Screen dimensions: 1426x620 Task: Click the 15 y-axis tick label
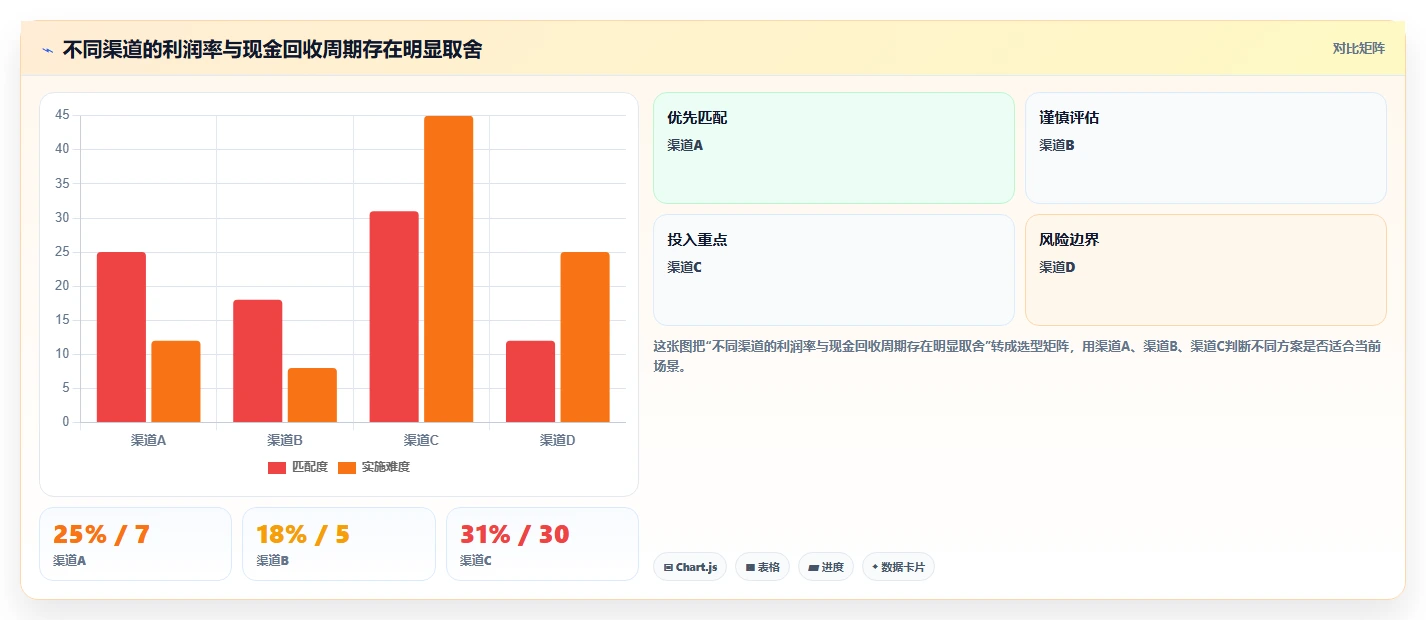pyautogui.click(x=62, y=320)
